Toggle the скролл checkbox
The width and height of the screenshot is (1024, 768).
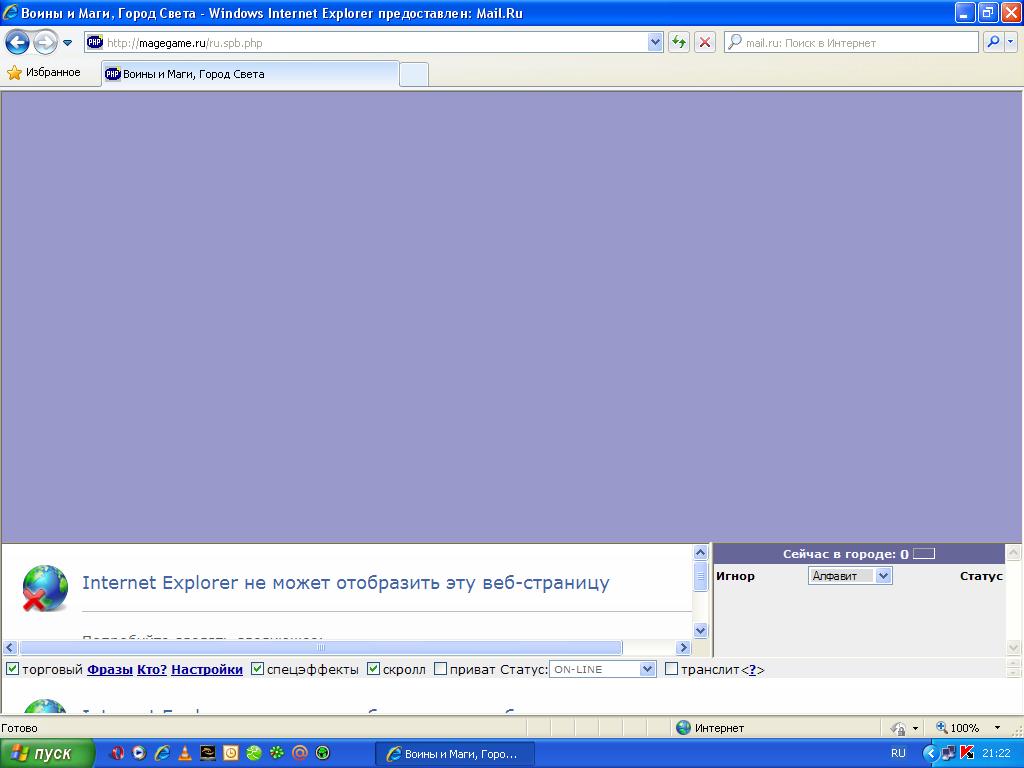click(374, 669)
